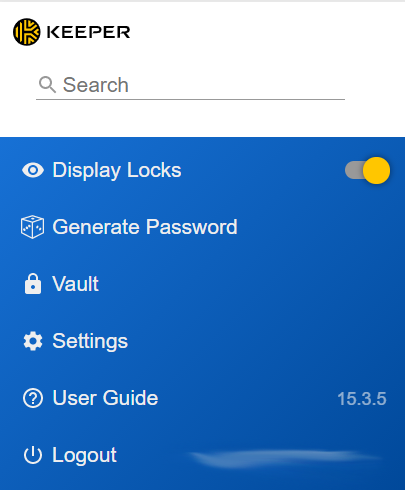Click the underline of the Search box

click(x=190, y=99)
